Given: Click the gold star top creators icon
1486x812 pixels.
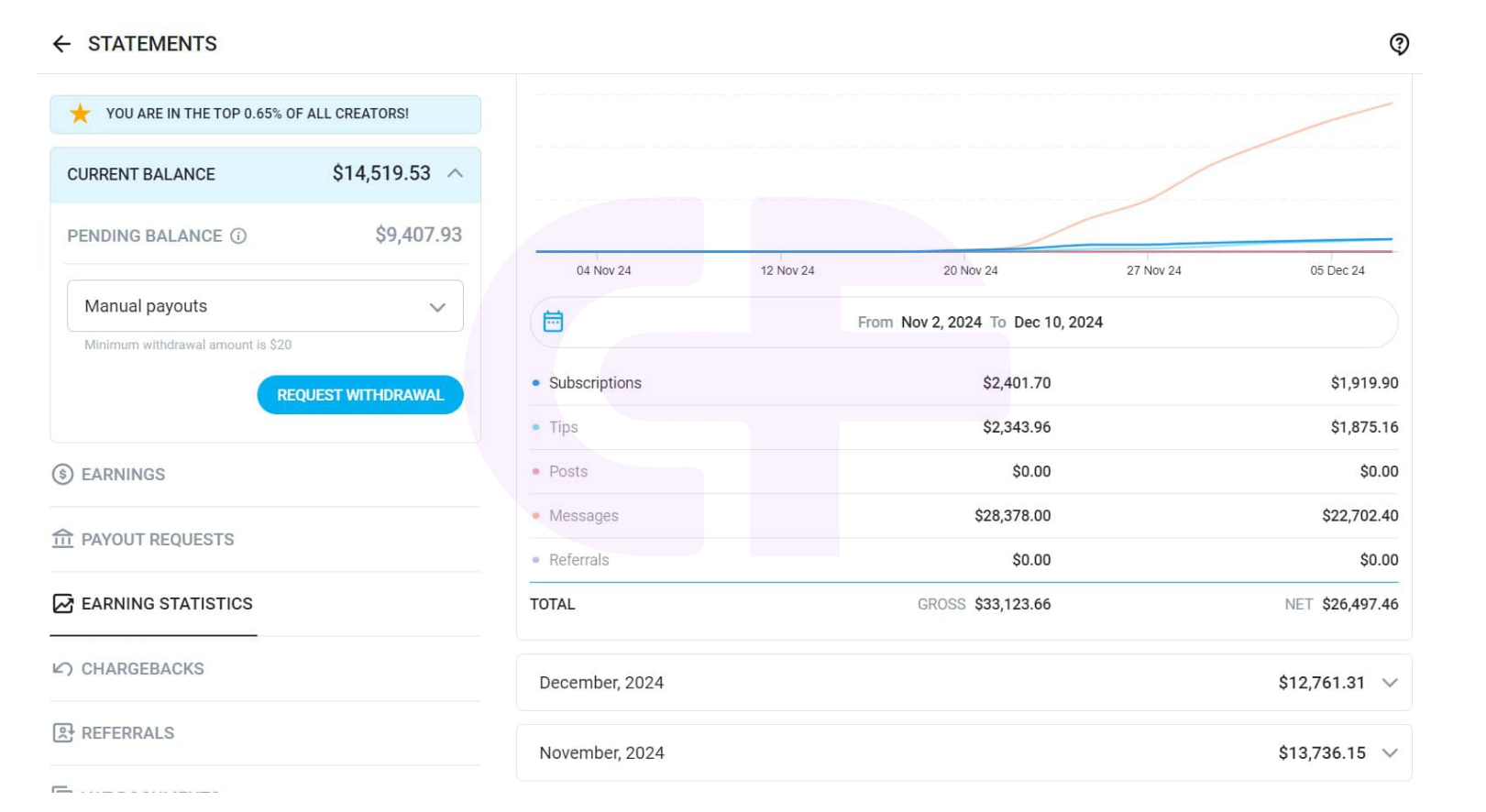Looking at the screenshot, I should (81, 114).
